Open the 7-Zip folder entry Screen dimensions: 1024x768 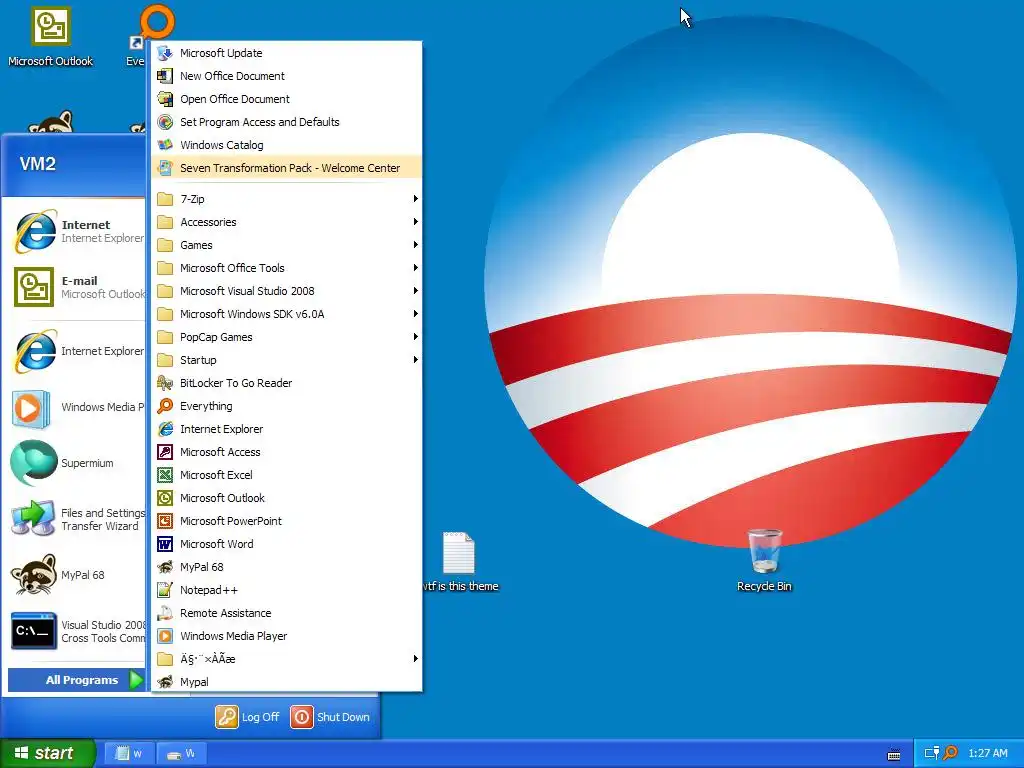coord(287,199)
